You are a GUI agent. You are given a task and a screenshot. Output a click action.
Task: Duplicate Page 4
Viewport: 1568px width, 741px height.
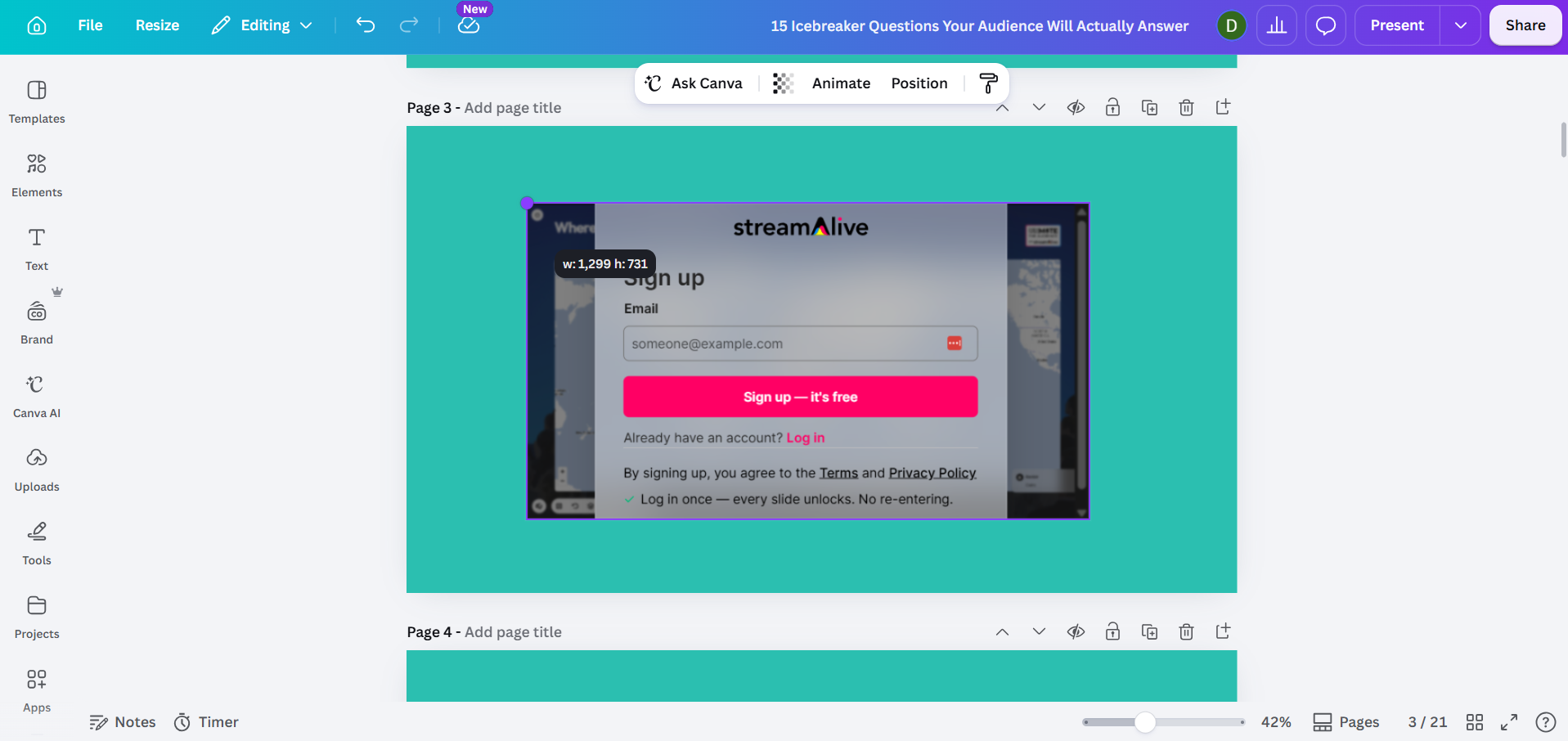1149,631
